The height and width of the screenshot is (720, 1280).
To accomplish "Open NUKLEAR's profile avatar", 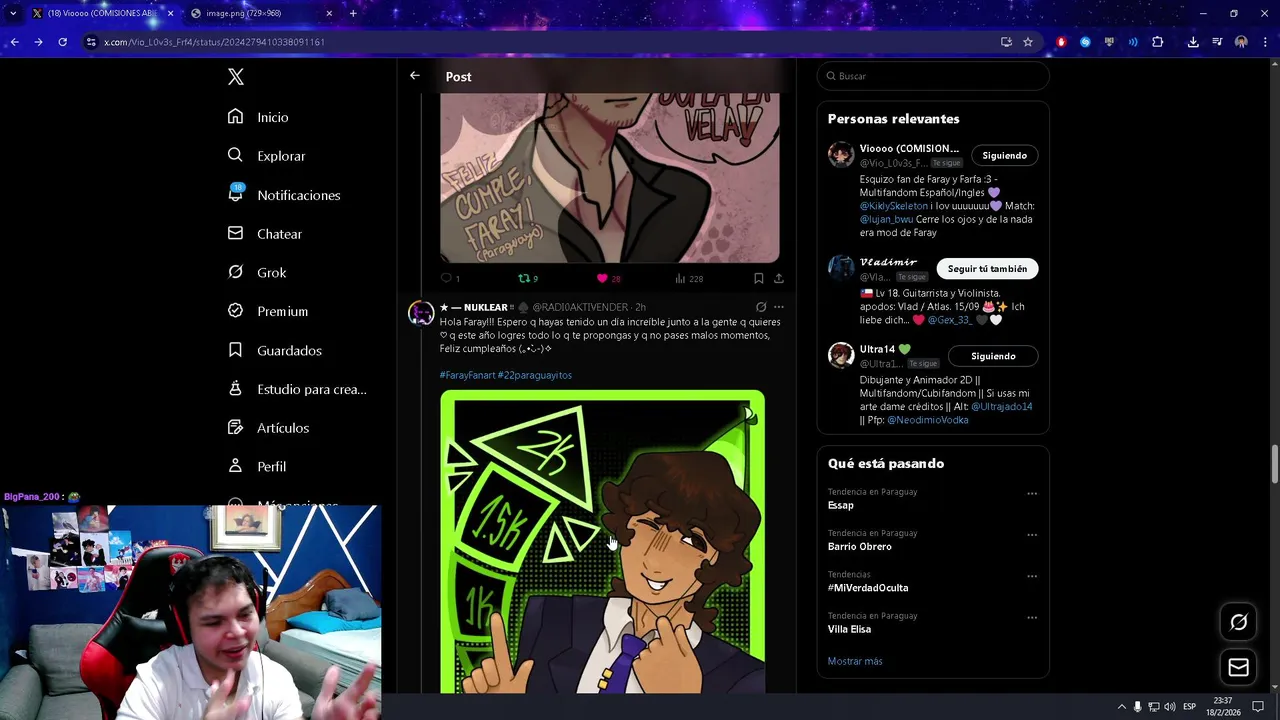I will pos(421,312).
